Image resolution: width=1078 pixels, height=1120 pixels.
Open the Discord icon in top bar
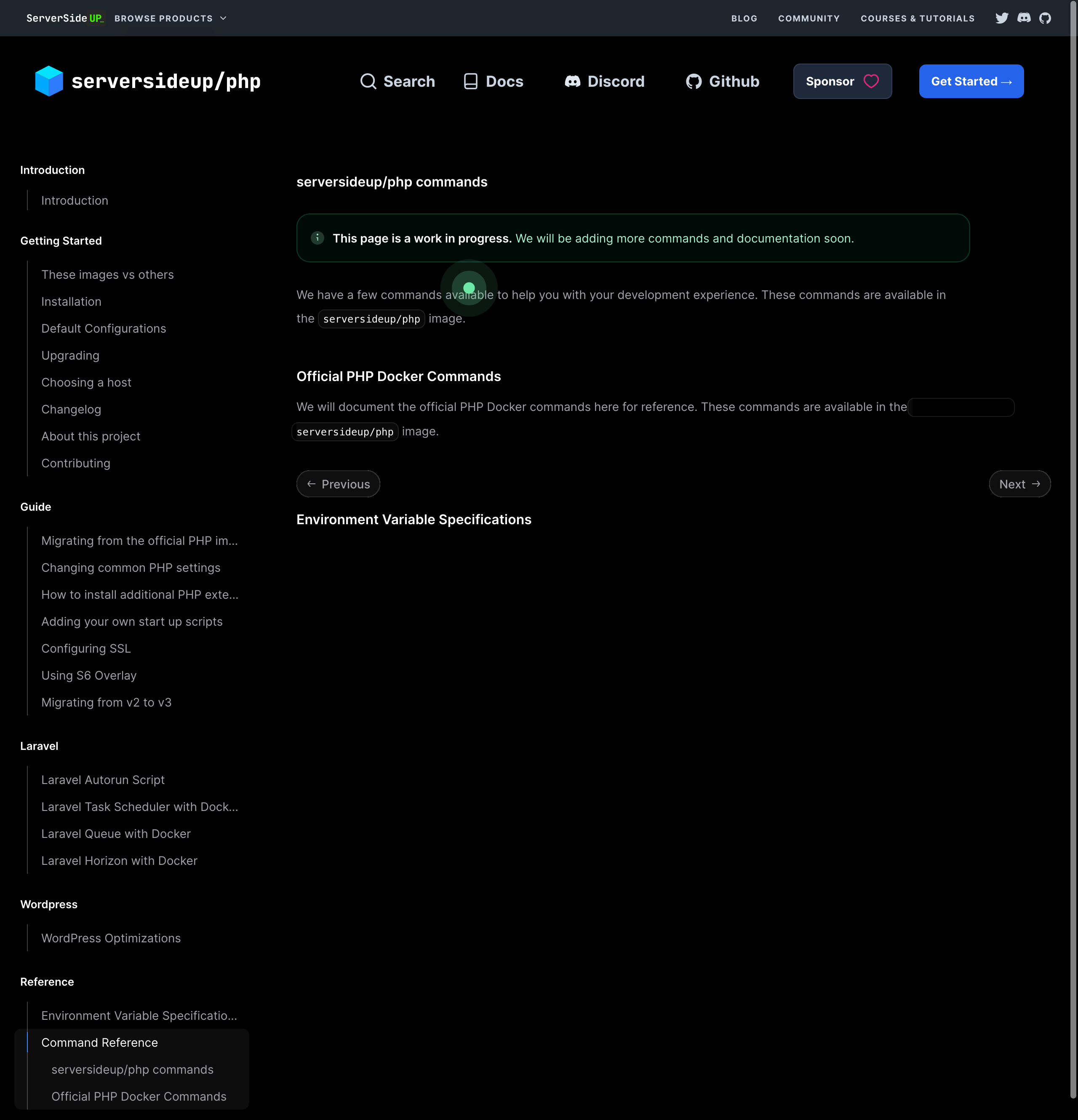[x=1024, y=18]
